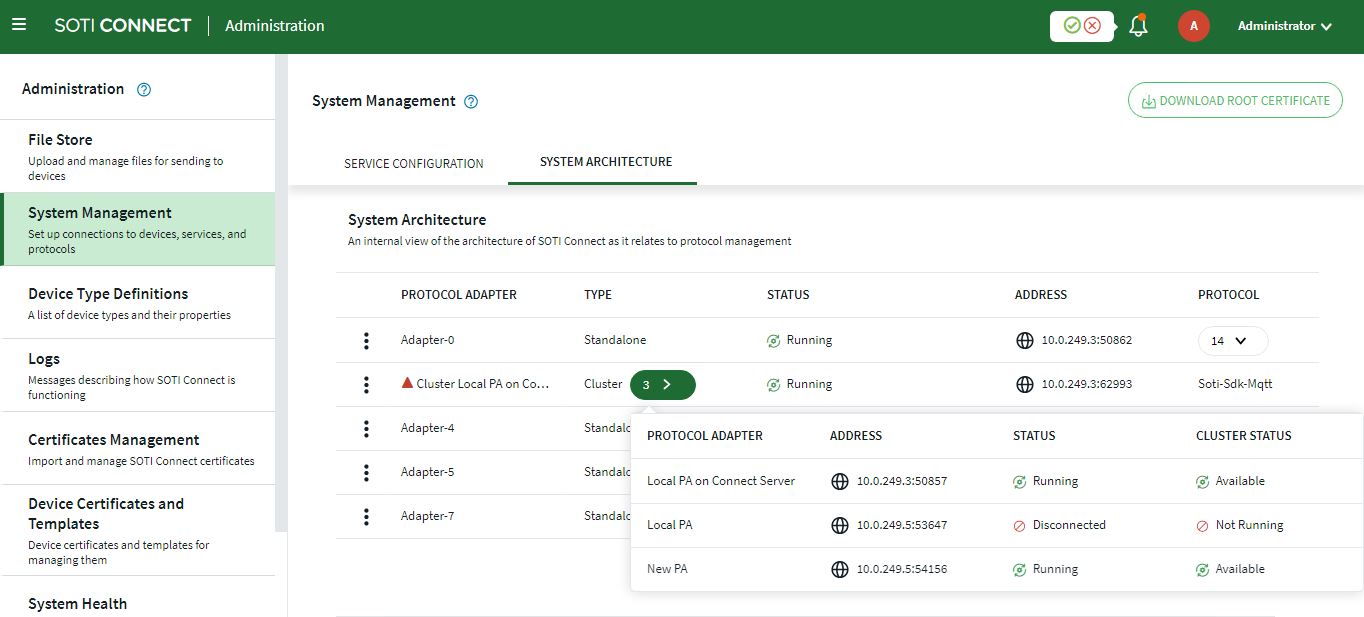The image size is (1364, 617).
Task: Click Standalone type in Adapter-0 row
Action: 615,340
